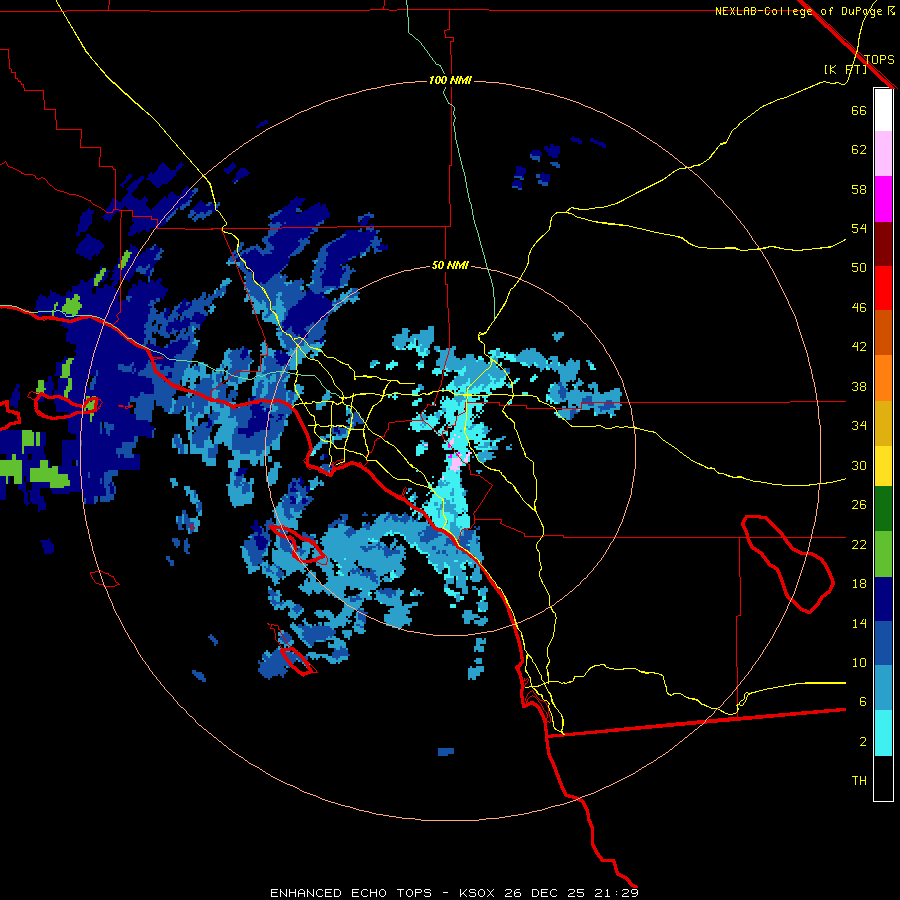Image resolution: width=900 pixels, height=900 pixels.
Task: Click the "30" scale label
Action: (x=859, y=465)
